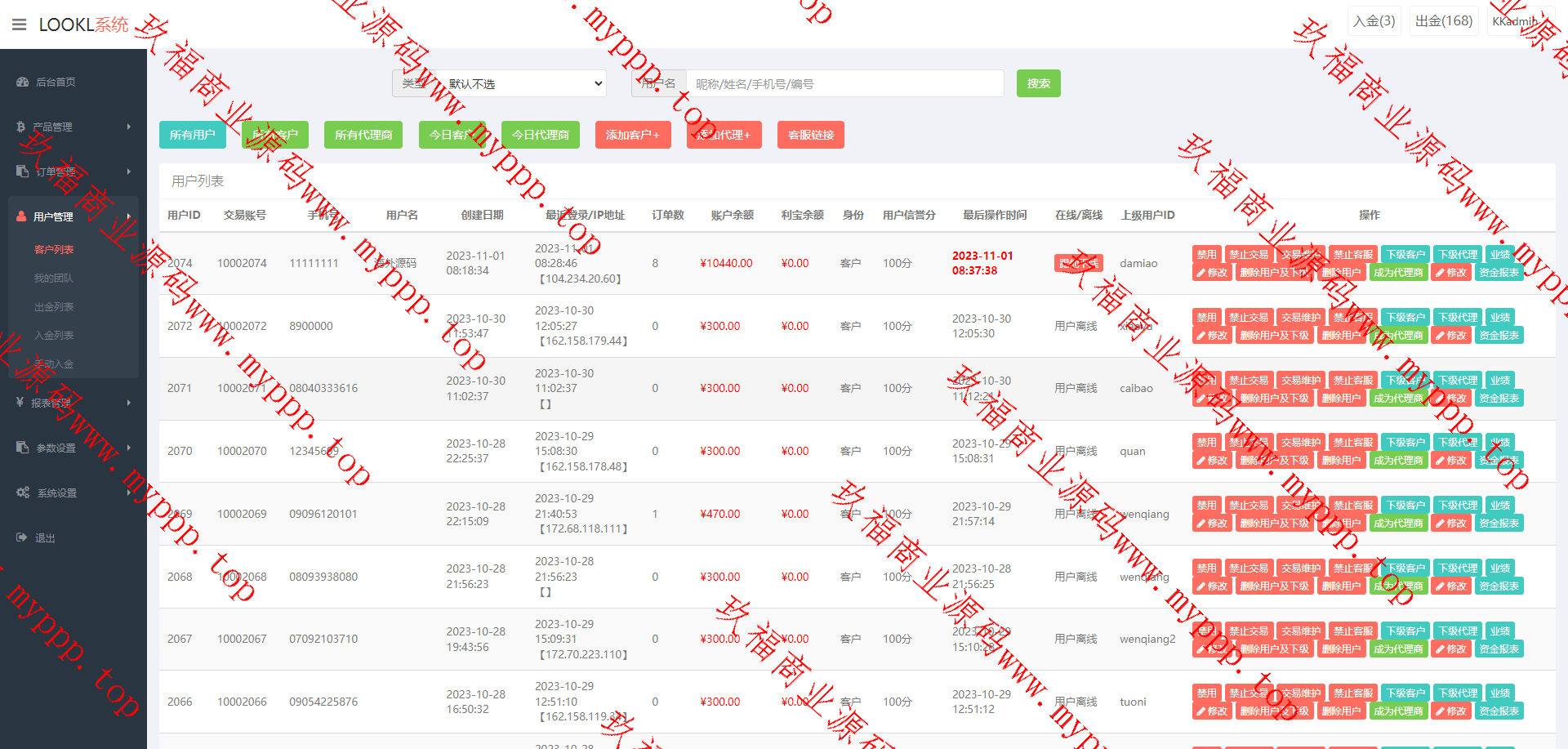
Task: Collapse 用户管理 submenu arrow
Action: 129,216
